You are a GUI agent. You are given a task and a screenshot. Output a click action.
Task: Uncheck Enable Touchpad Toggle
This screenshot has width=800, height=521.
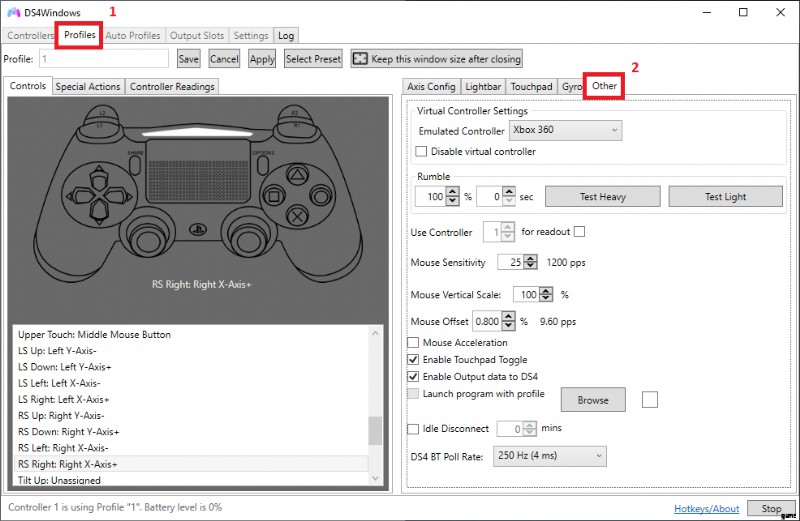pos(414,360)
